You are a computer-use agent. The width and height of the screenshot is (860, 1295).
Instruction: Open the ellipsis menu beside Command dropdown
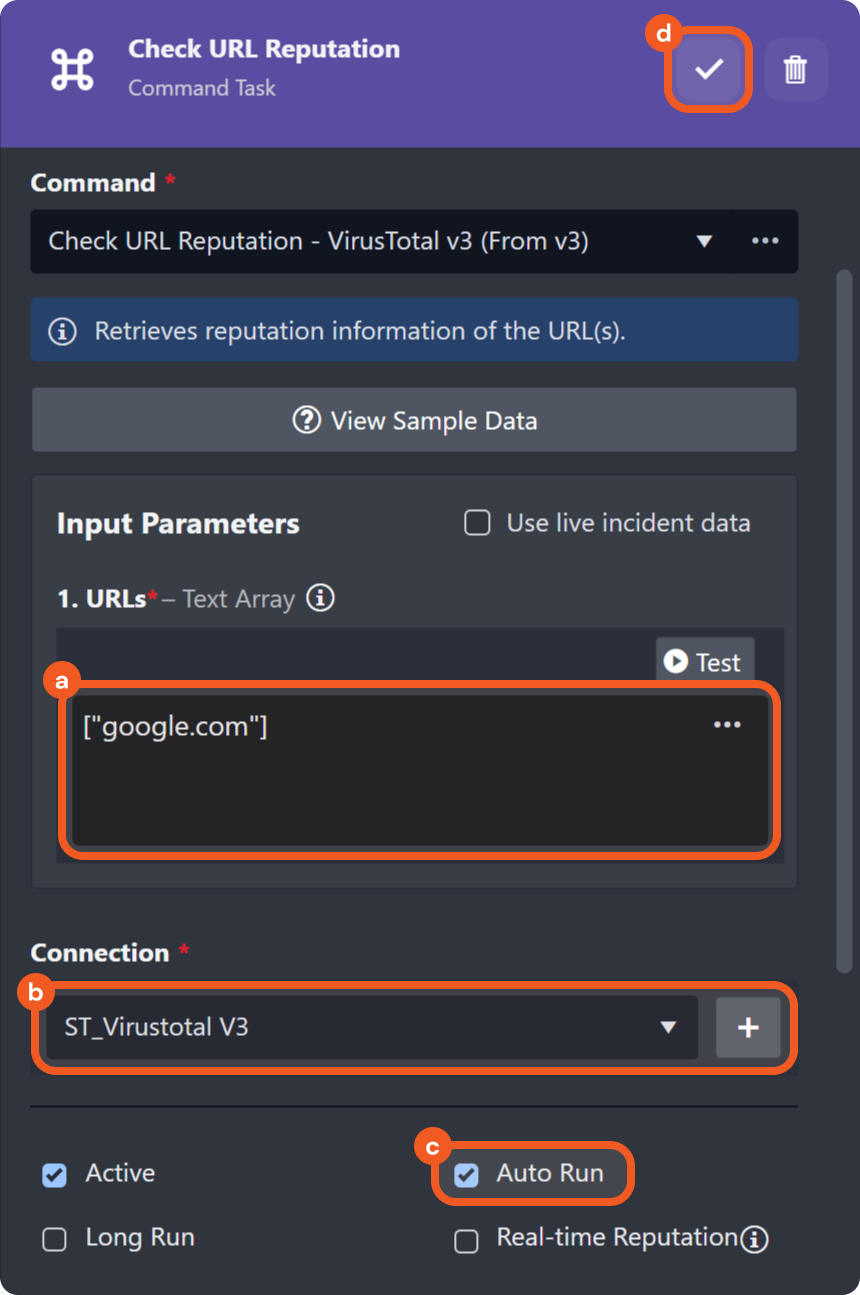click(x=765, y=241)
